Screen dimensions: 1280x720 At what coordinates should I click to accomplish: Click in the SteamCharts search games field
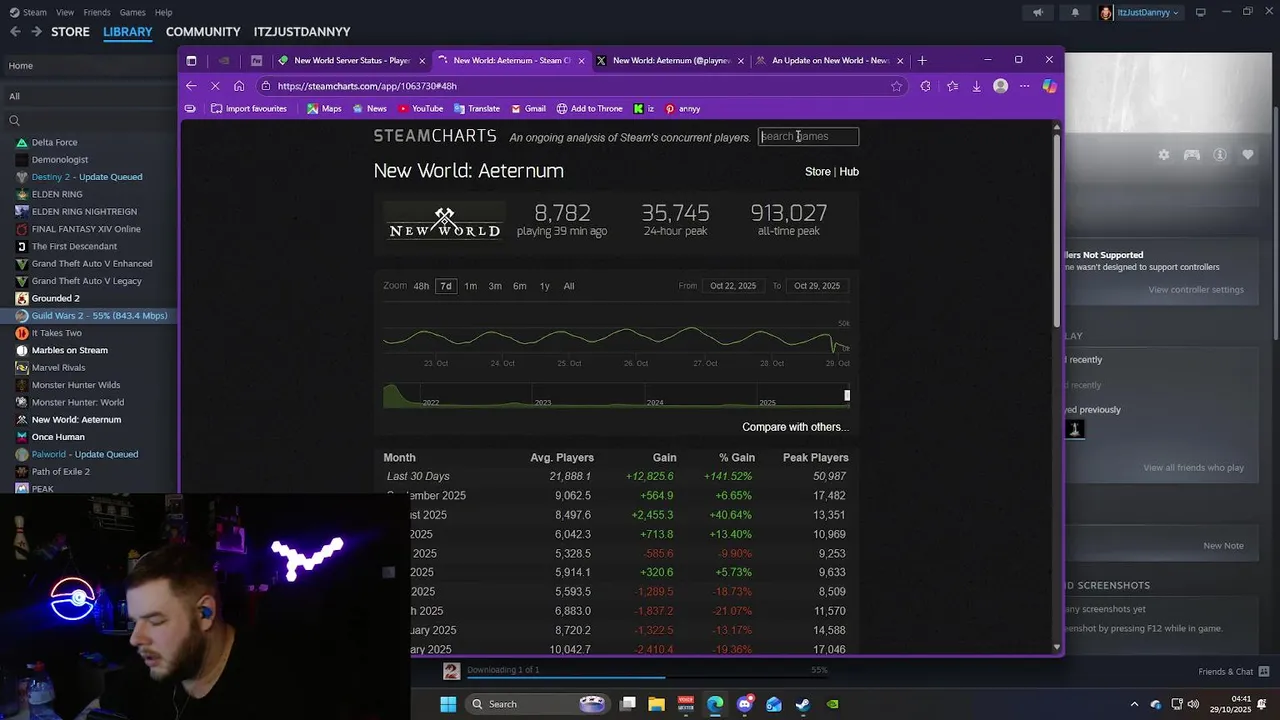point(808,136)
